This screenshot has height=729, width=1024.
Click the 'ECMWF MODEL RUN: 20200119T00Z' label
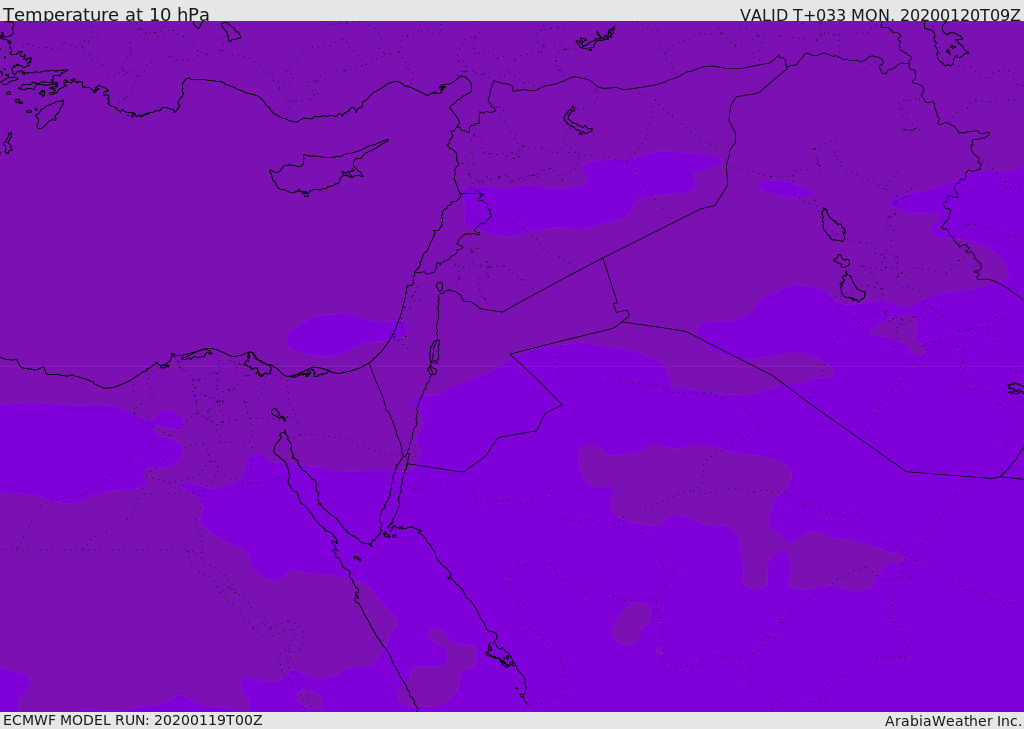[x=133, y=720]
